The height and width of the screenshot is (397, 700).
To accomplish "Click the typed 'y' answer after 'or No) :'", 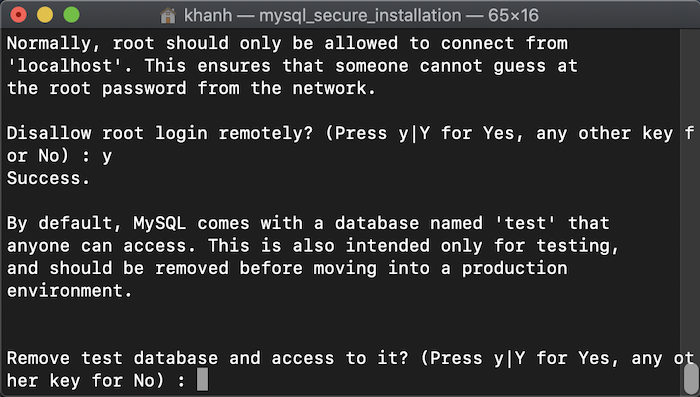I will click(x=107, y=157).
